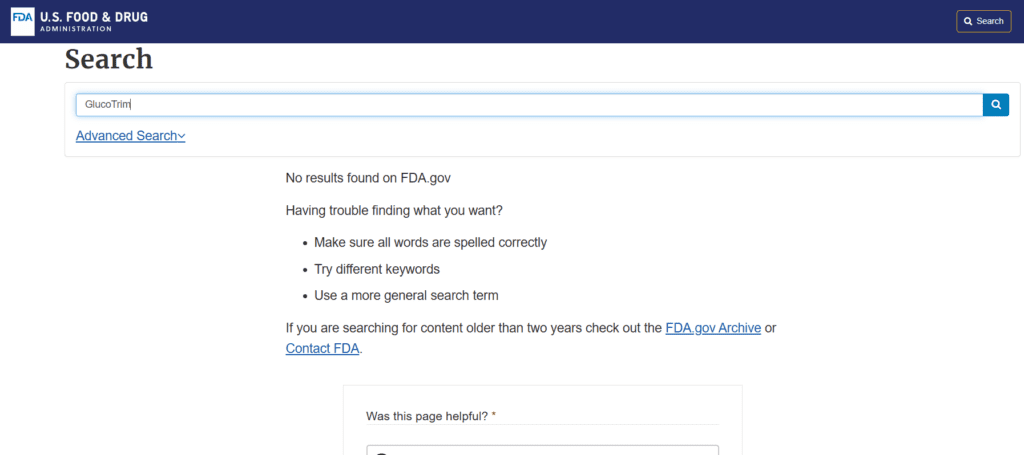
Task: Select first feedback option under helpful question
Action: point(543,450)
